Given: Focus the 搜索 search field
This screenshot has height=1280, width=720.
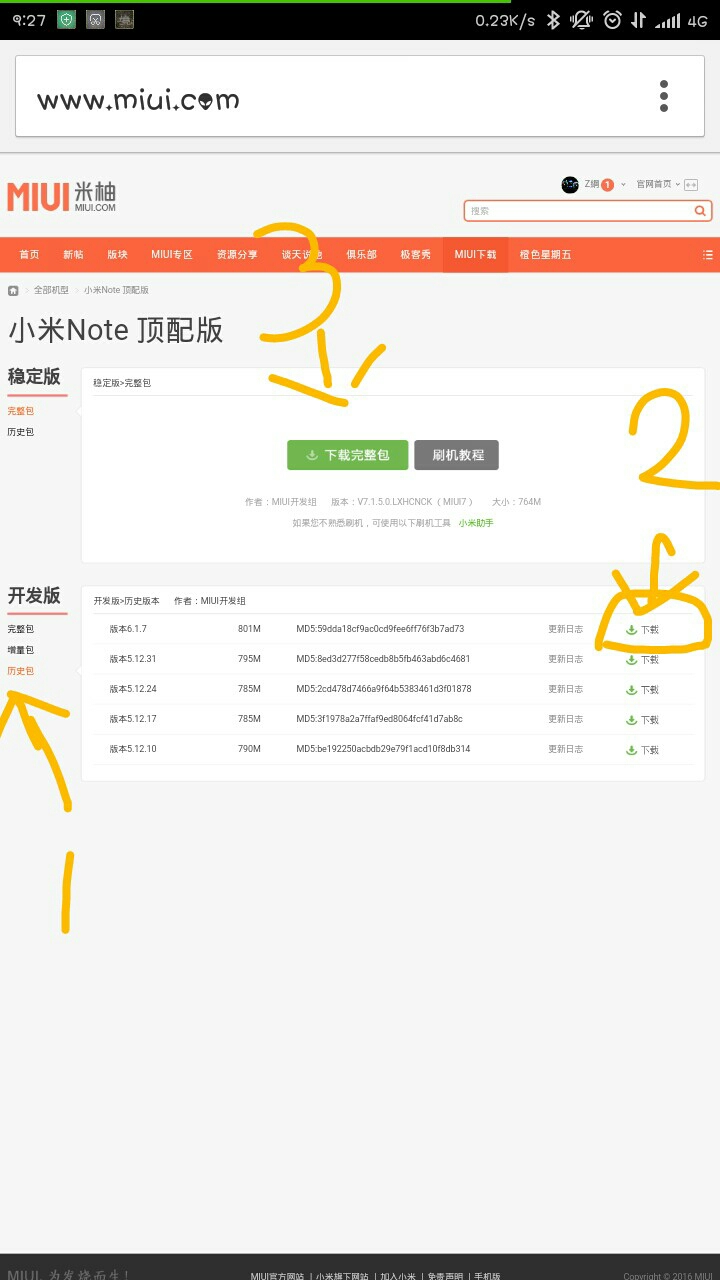Looking at the screenshot, I should tap(578, 211).
